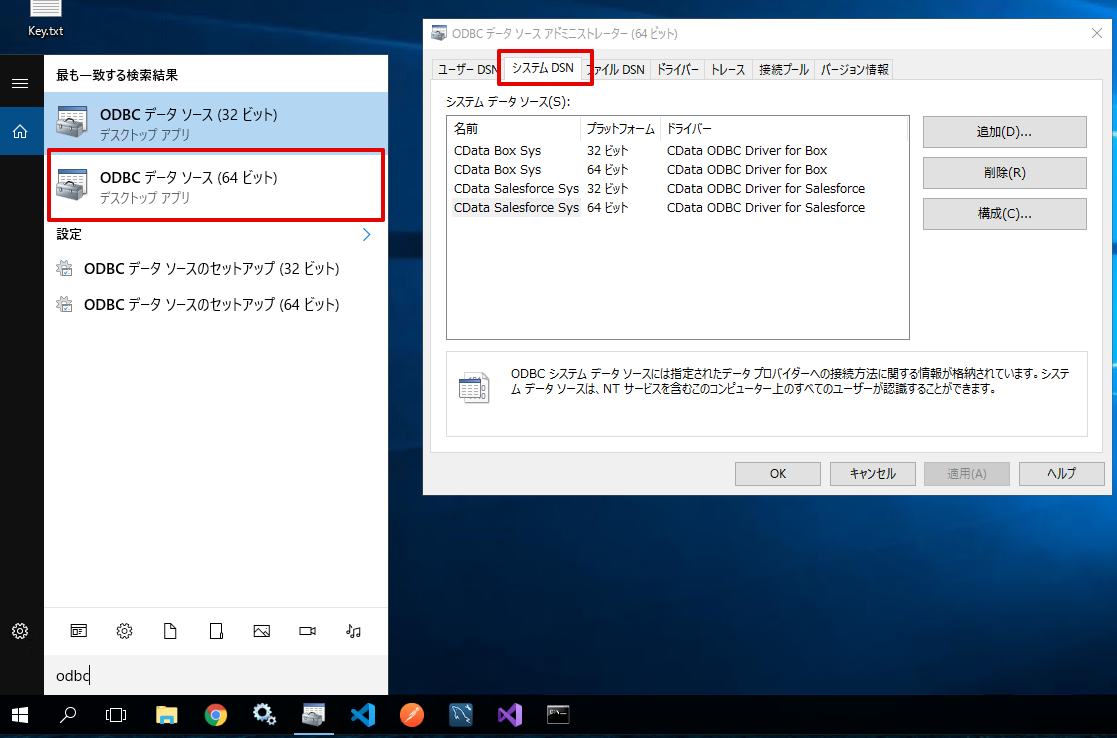Filter search results by Settings gear icon
Screen dimensions: 1117x738
[125, 630]
